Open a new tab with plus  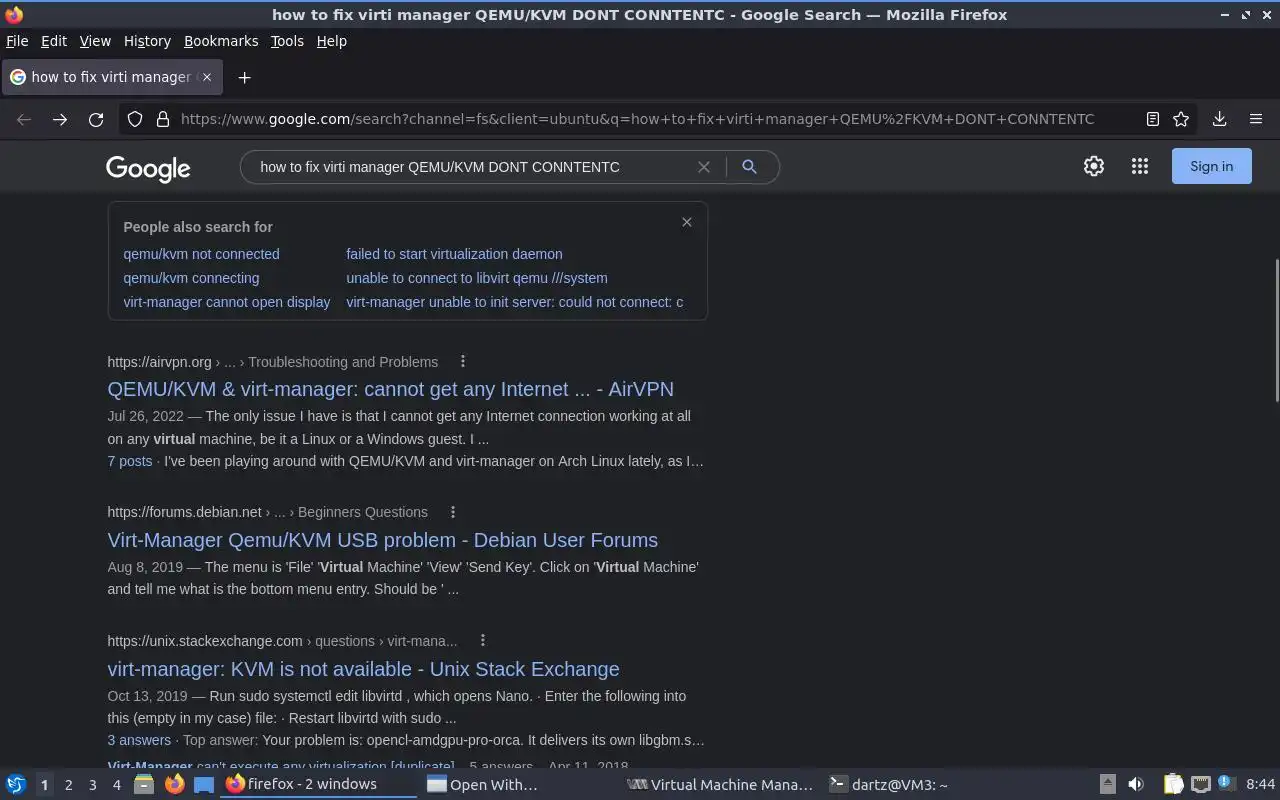point(244,77)
